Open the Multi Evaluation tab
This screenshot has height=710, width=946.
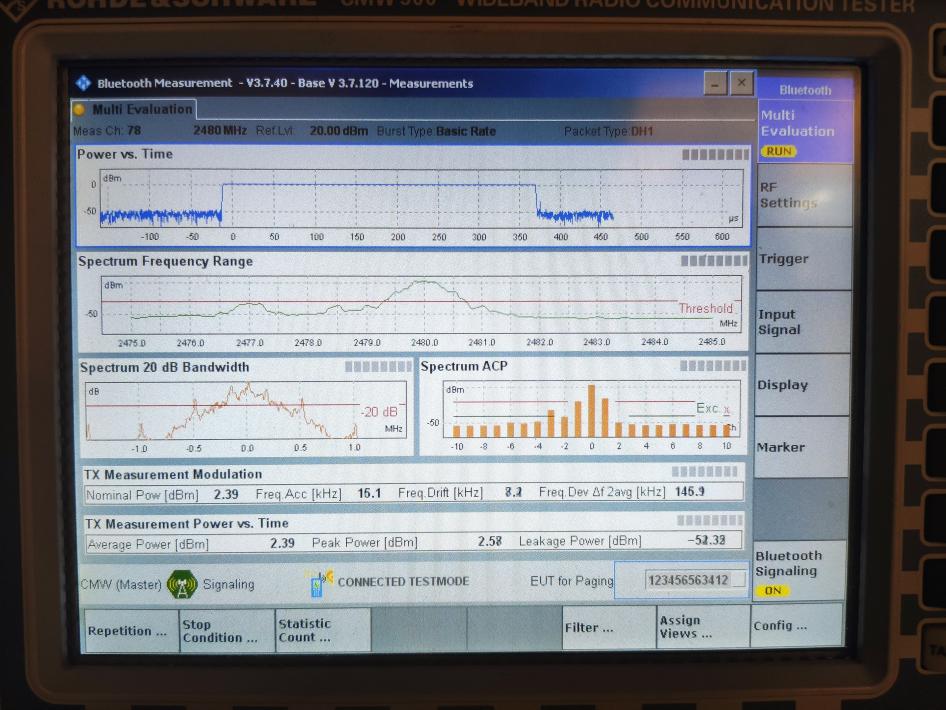[x=134, y=109]
